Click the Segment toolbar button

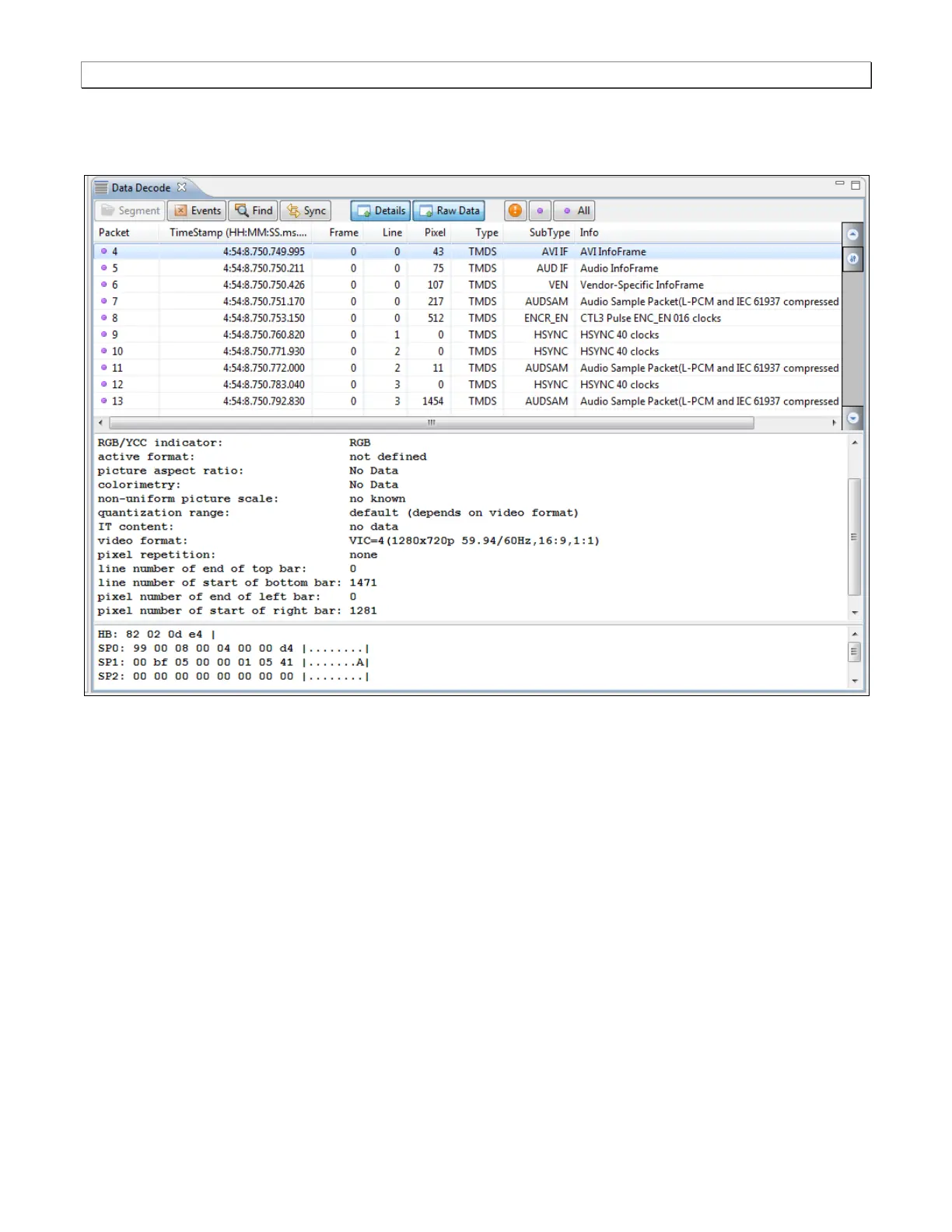click(130, 211)
